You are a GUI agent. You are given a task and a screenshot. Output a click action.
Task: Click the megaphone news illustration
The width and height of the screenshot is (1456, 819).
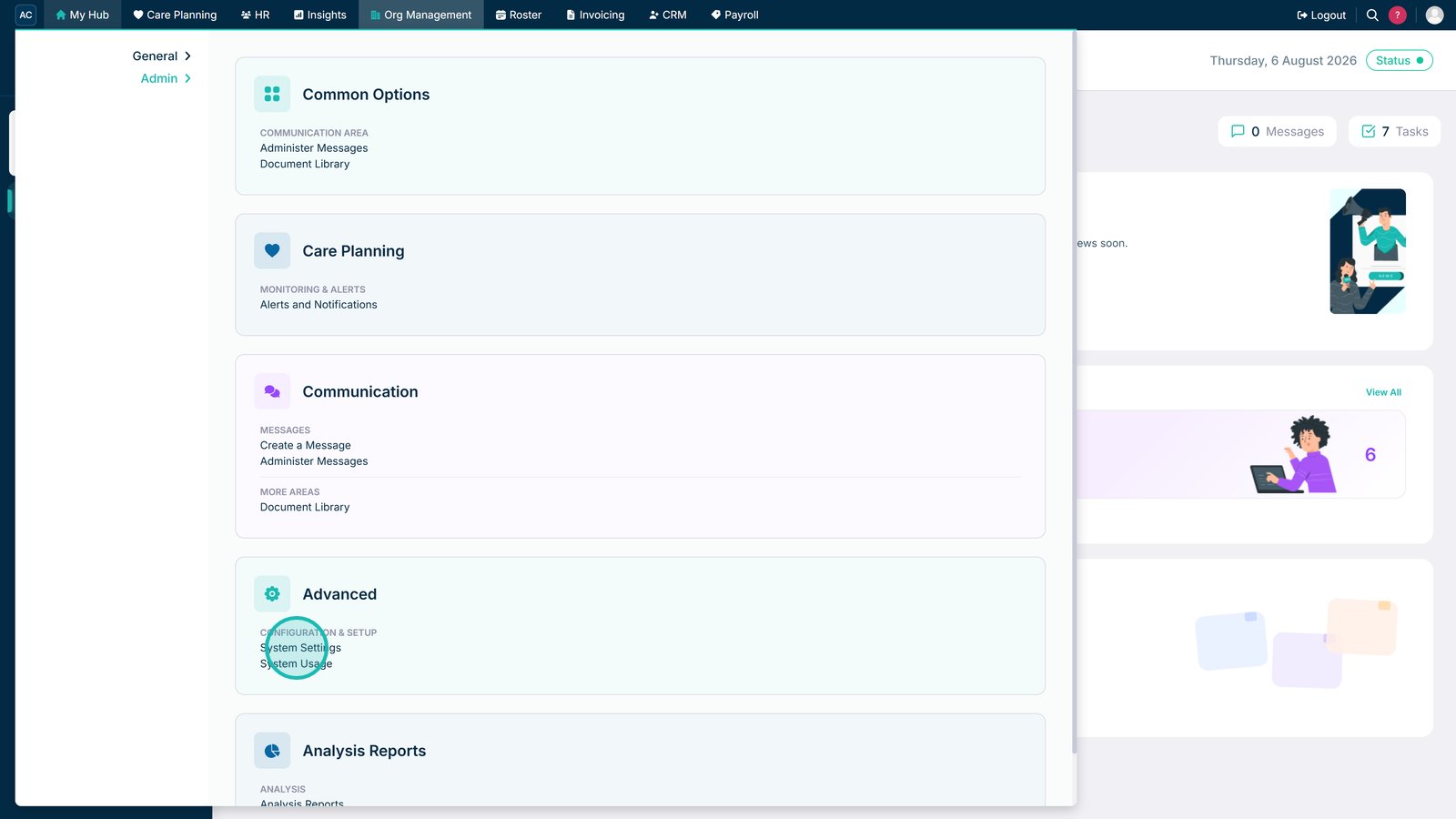point(1368,251)
